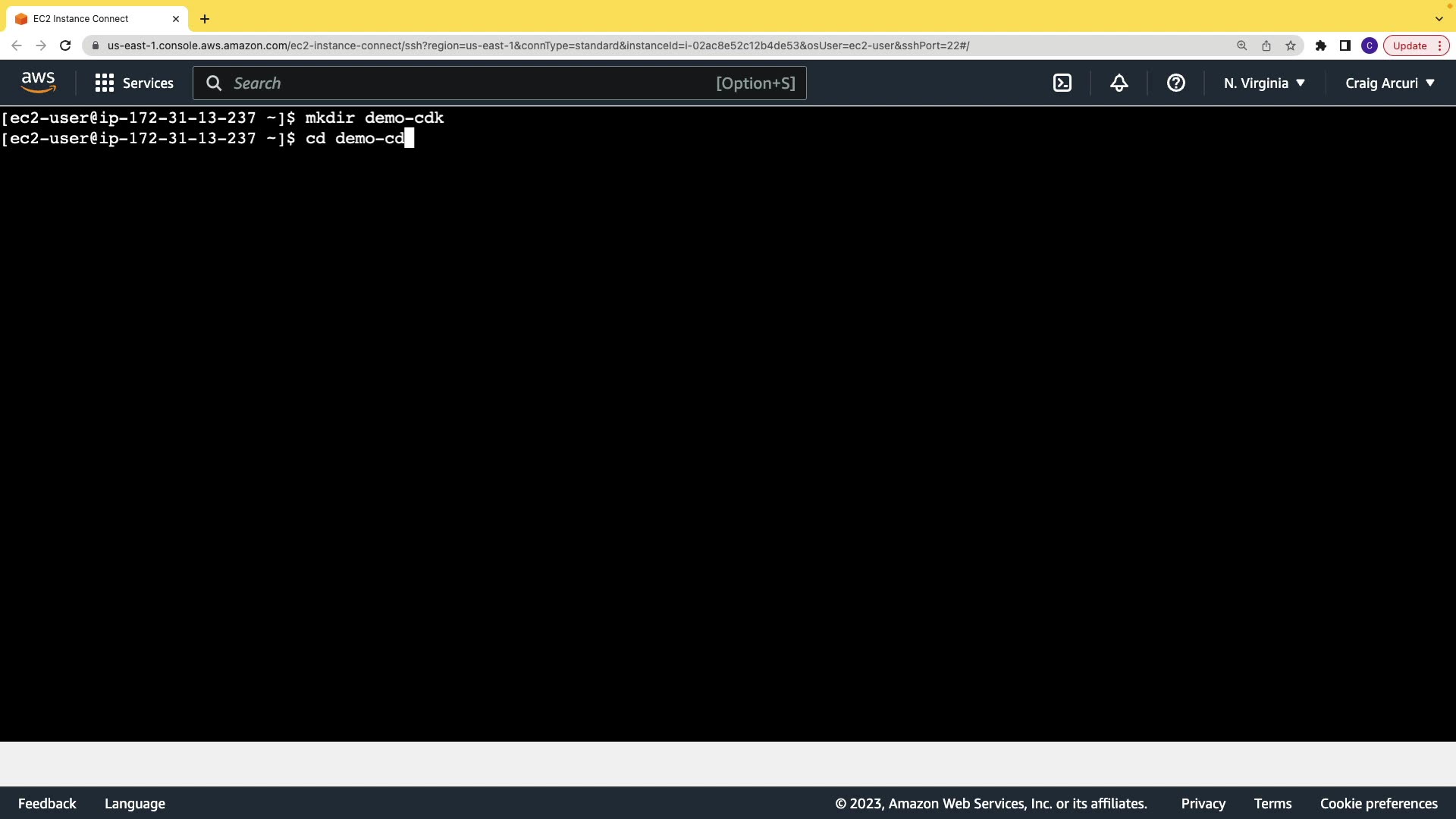Open the help question mark menu

click(1175, 83)
